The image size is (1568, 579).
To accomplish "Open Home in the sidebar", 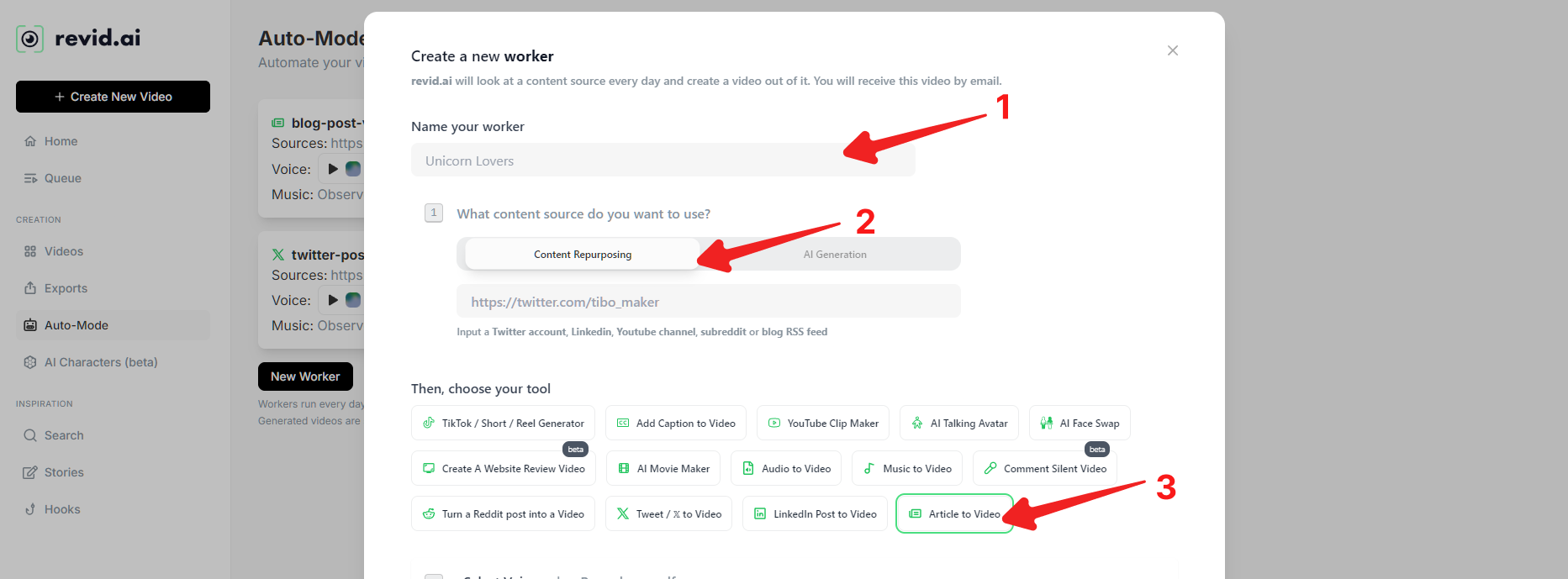I will coord(61,141).
